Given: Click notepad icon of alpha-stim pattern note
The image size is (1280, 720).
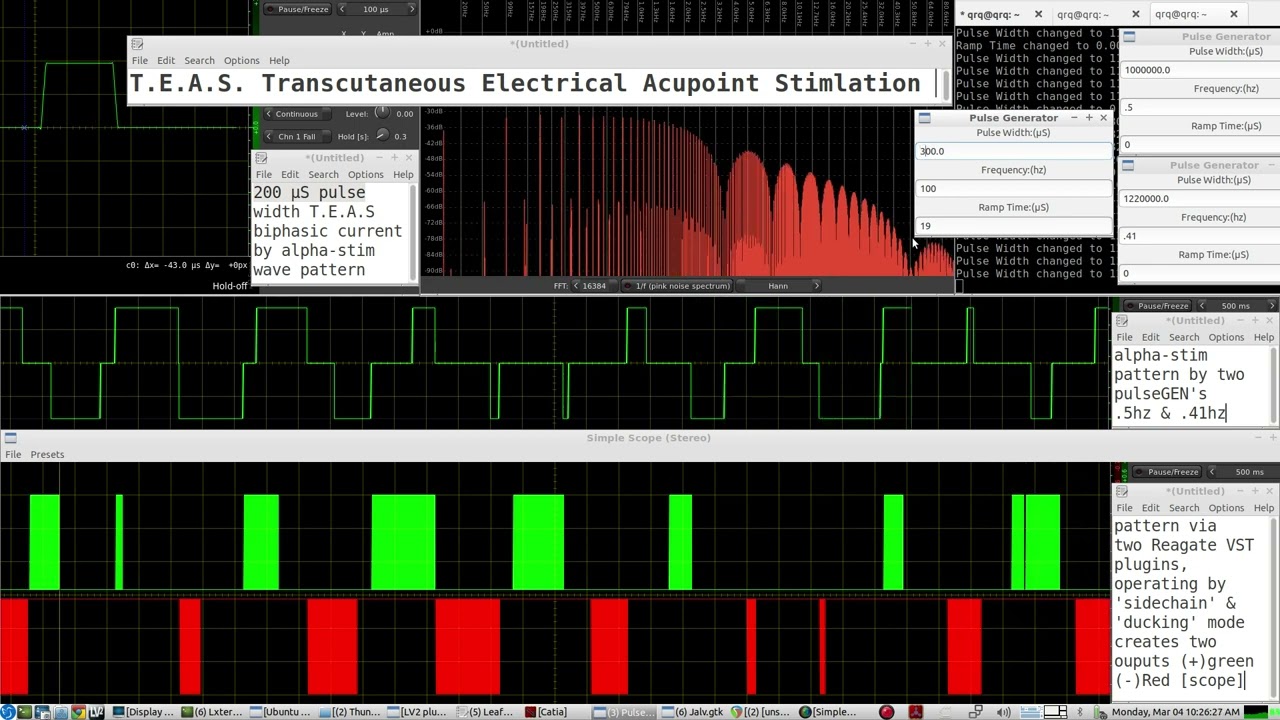Looking at the screenshot, I should pos(1122,321).
